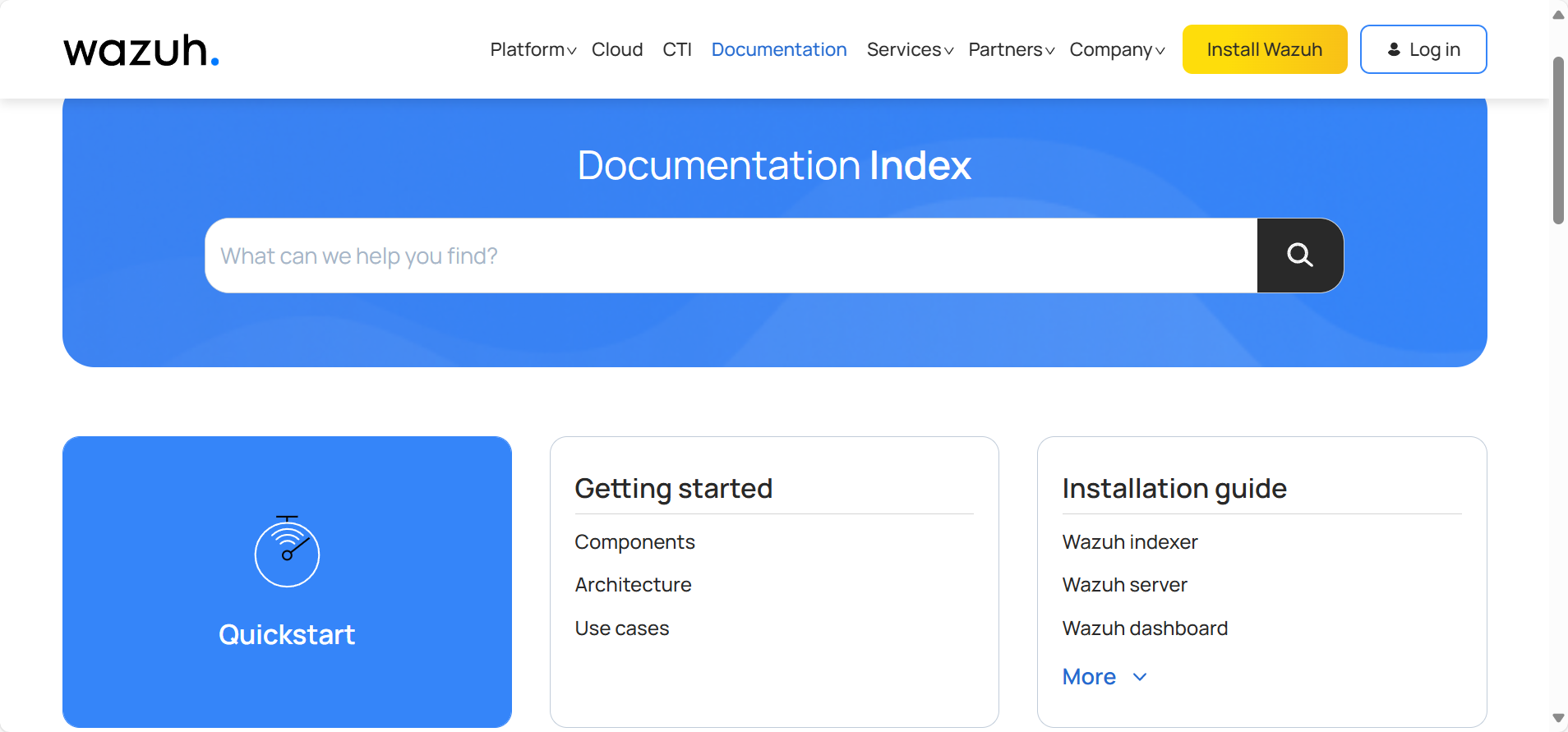Click the Quickstart stopwatch icon
Screen dimensions: 1568x732
[287, 551]
